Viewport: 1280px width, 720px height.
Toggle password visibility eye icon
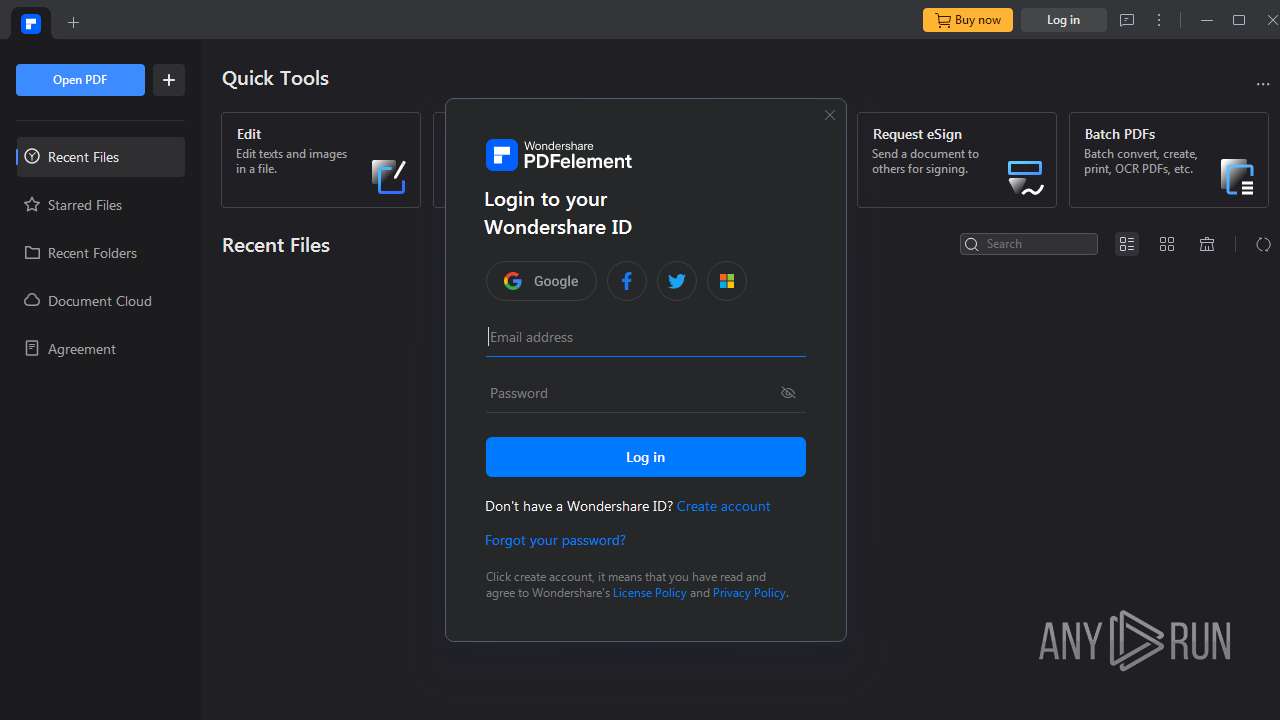tap(788, 393)
